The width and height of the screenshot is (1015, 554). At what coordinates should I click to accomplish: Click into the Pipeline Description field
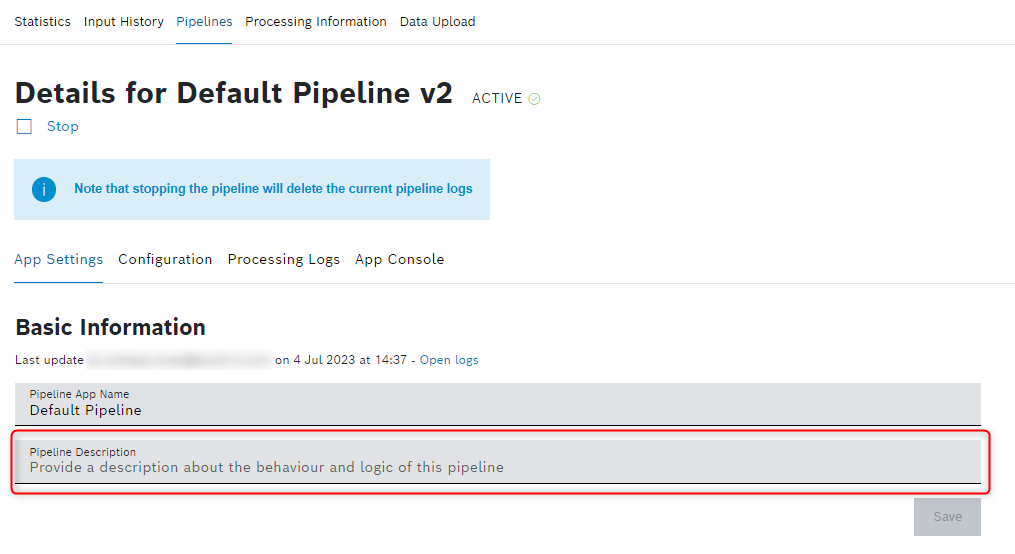coord(497,467)
